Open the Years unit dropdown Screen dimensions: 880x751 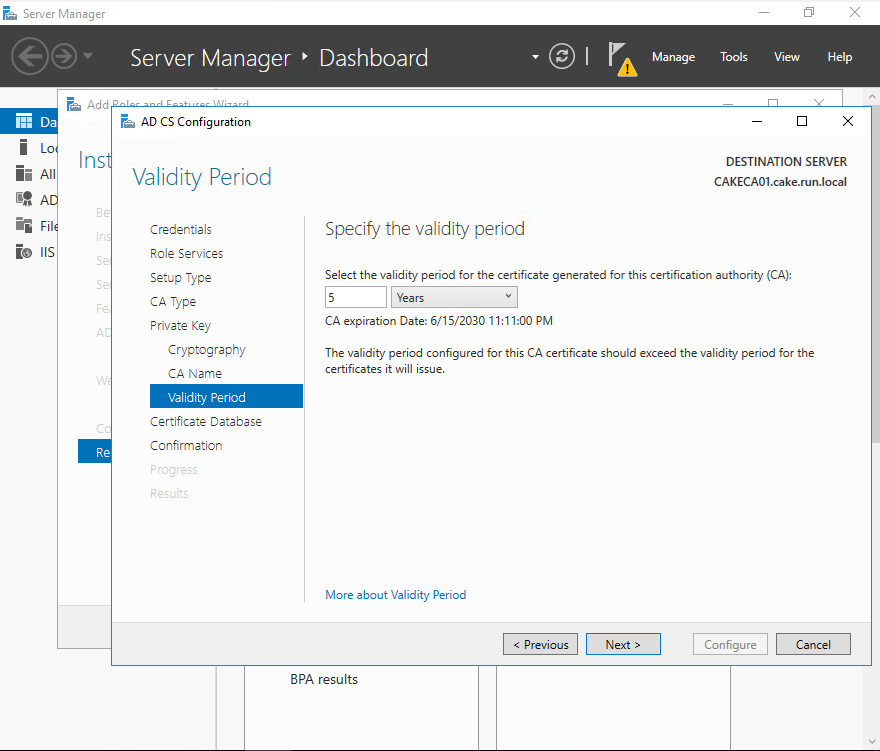[454, 297]
